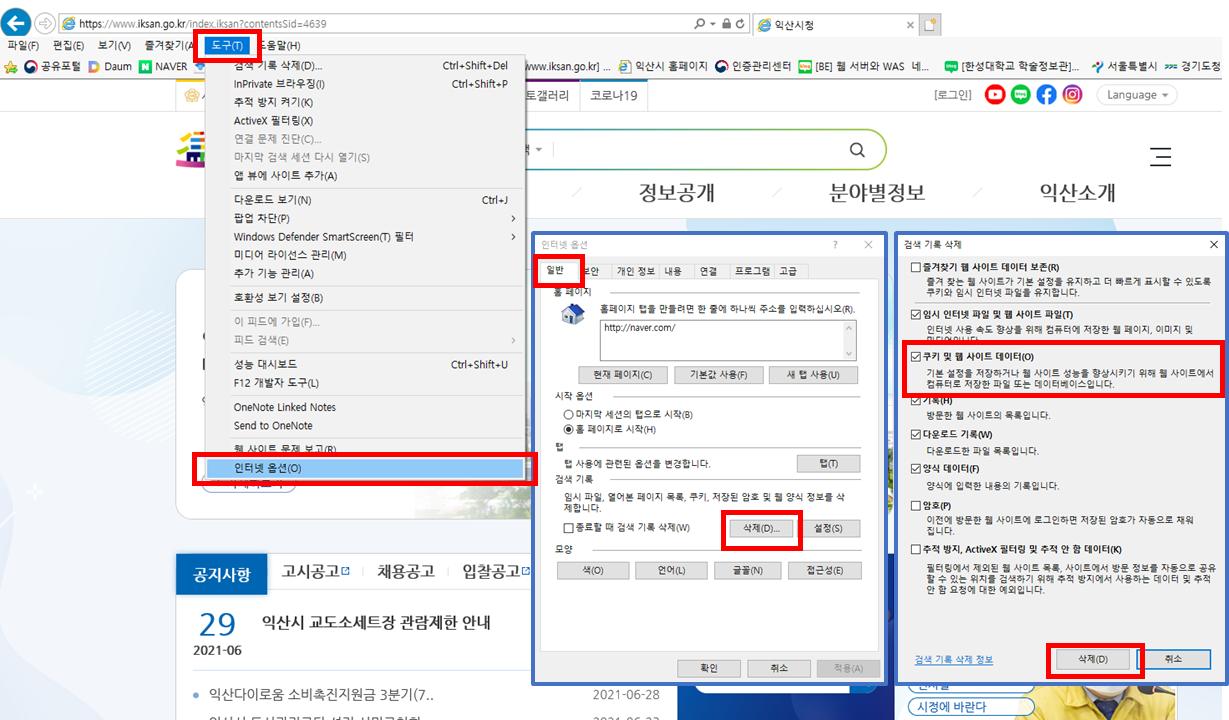Click the padlock security icon in address bar
This screenshot has width=1229, height=720.
(726, 23)
